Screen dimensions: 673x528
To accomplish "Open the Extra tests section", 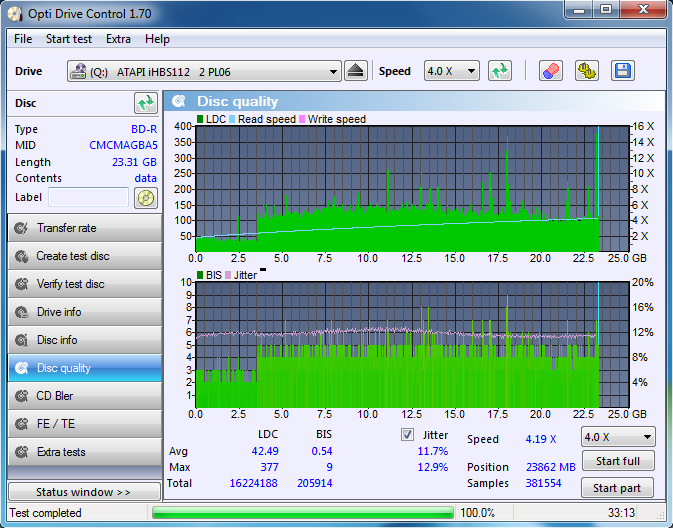I will [x=85, y=452].
